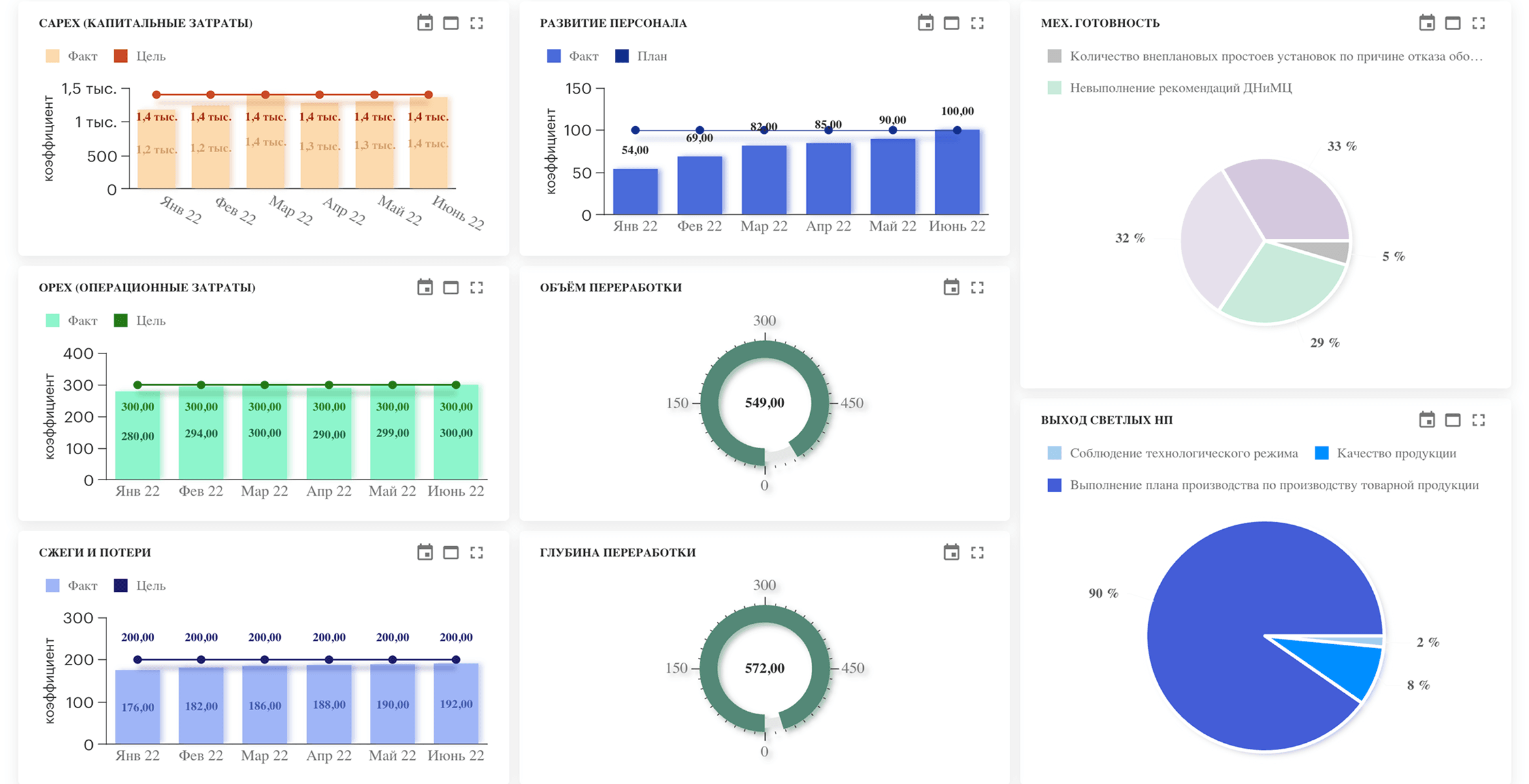This screenshot has width=1529, height=784.
Task: Click the 280,00 bar in OPEX chart
Action: point(138,435)
